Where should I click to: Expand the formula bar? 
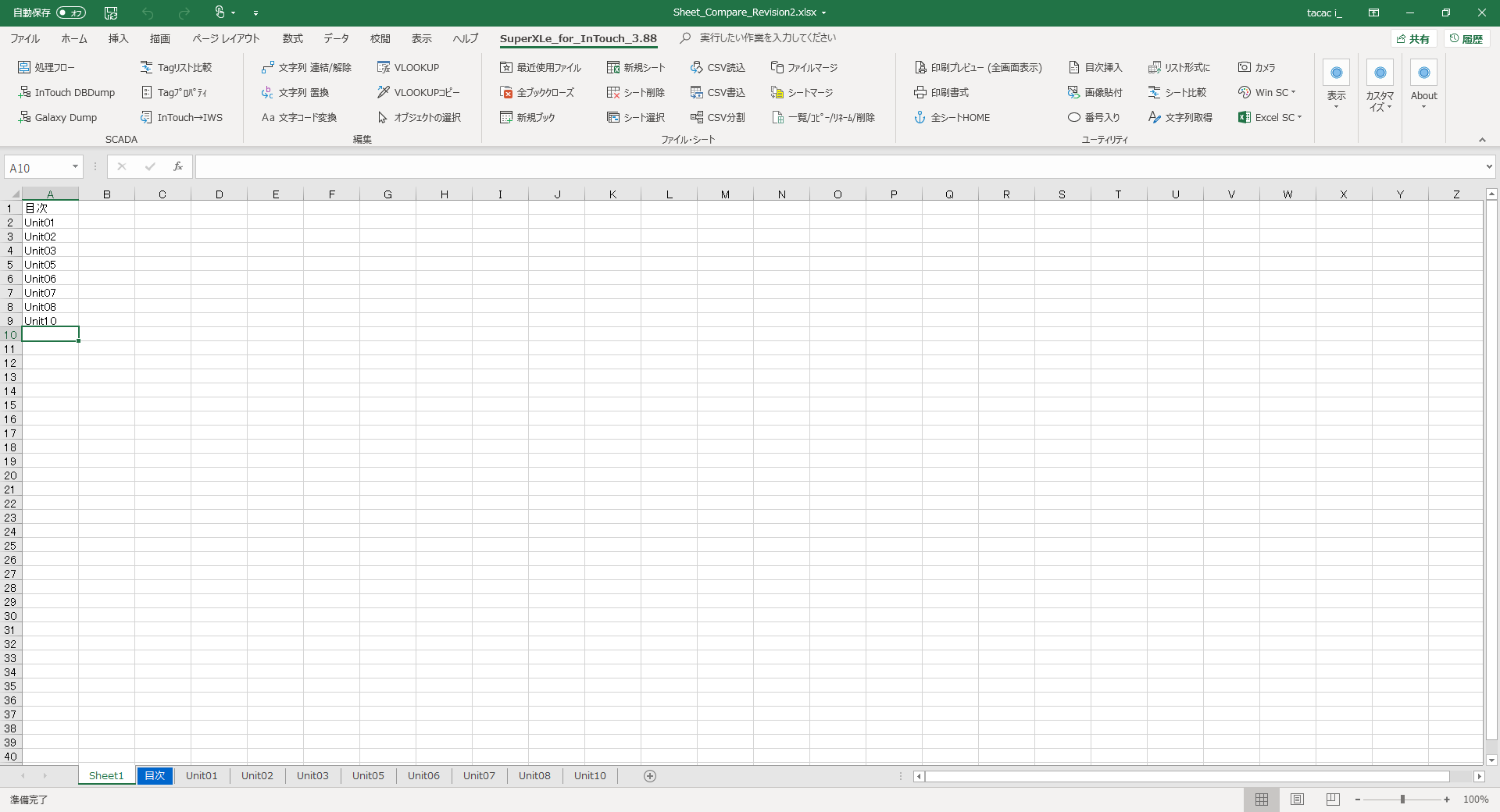(x=1489, y=166)
